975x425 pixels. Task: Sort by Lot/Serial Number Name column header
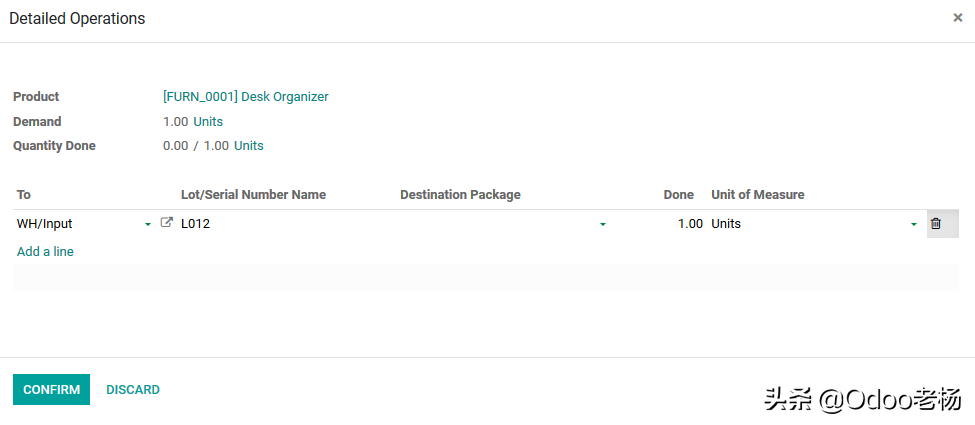click(x=253, y=195)
